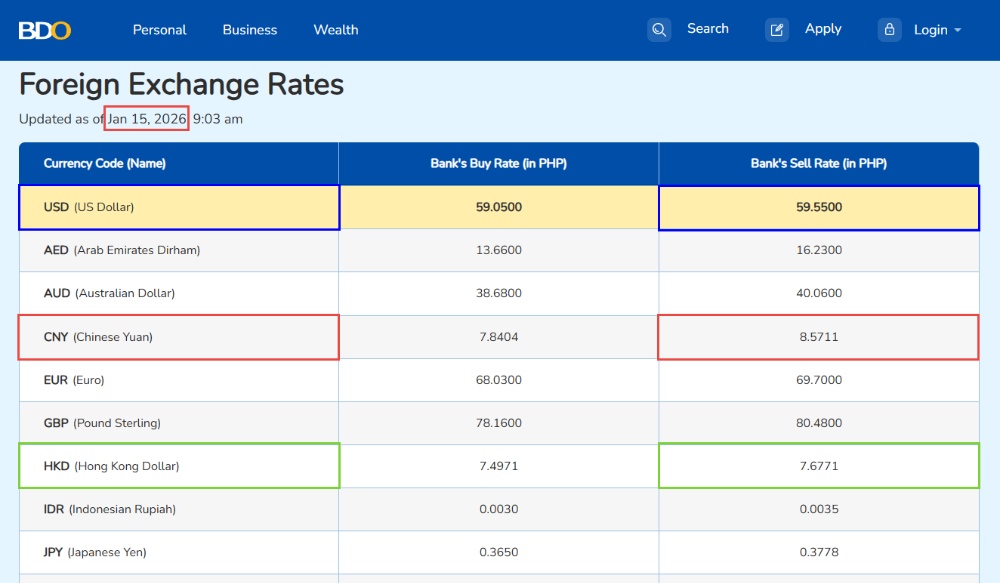The height and width of the screenshot is (583, 1000).
Task: Open the Wealth menu
Action: pos(336,30)
